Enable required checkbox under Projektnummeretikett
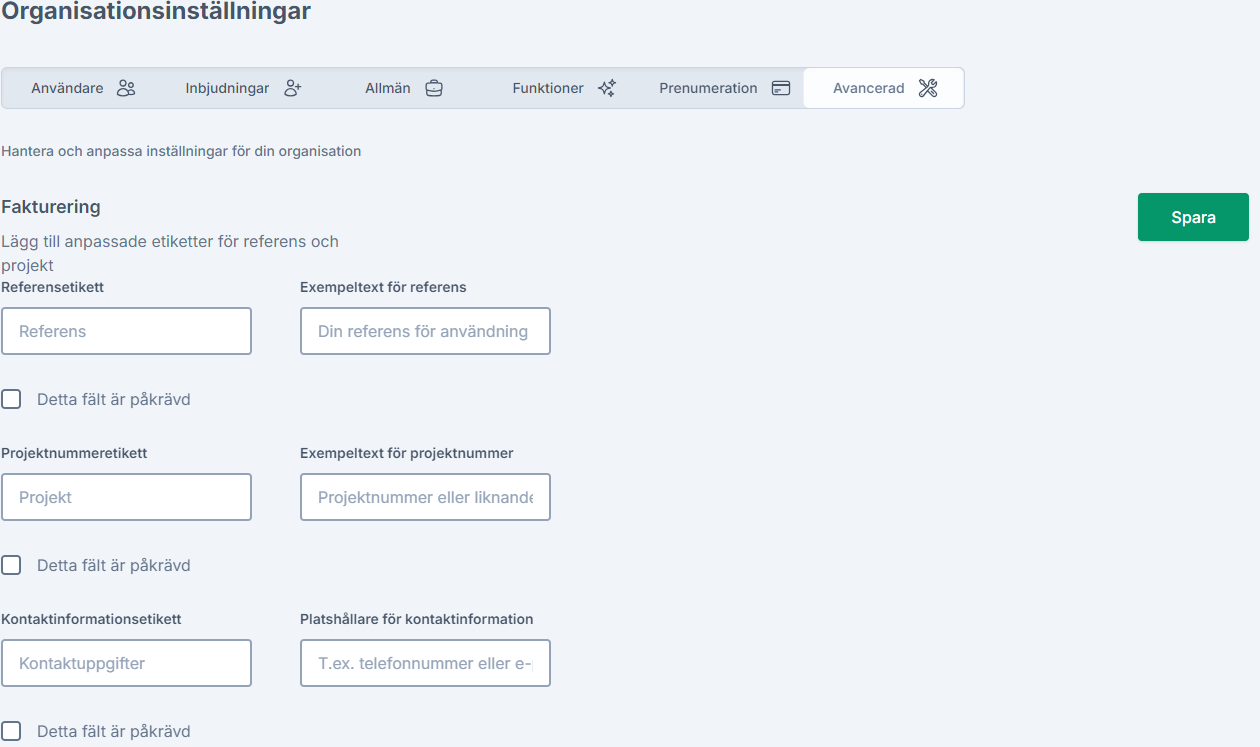The height and width of the screenshot is (747, 1260). tap(11, 565)
